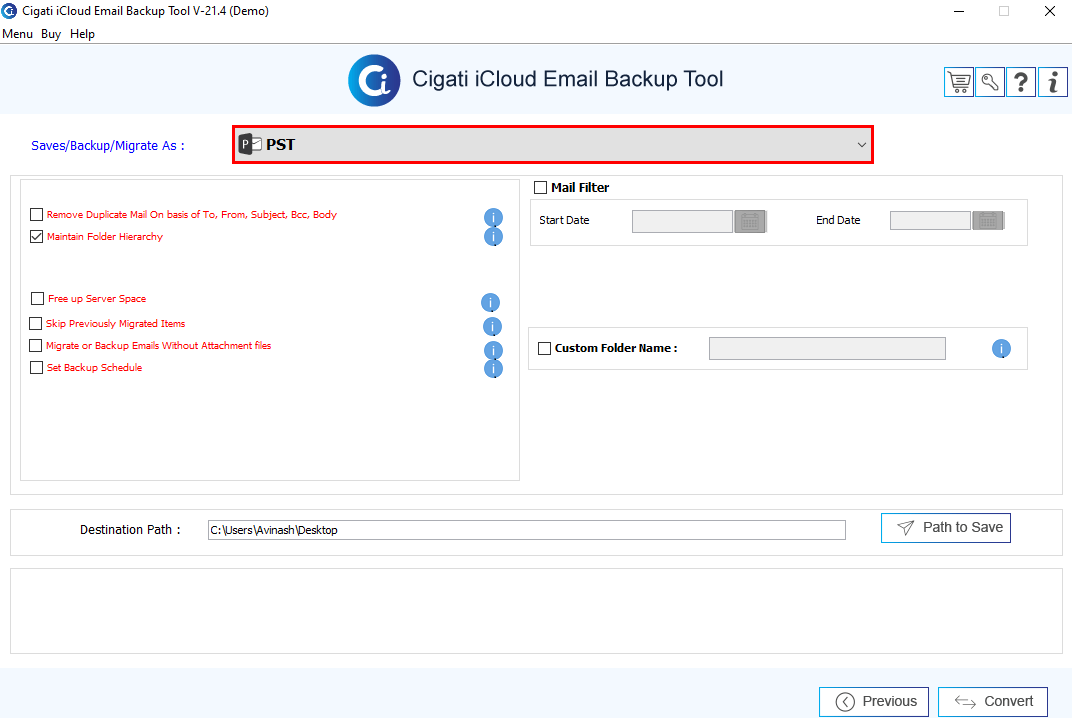Enable Remove Duplicate Mail checkbox

[37, 215]
